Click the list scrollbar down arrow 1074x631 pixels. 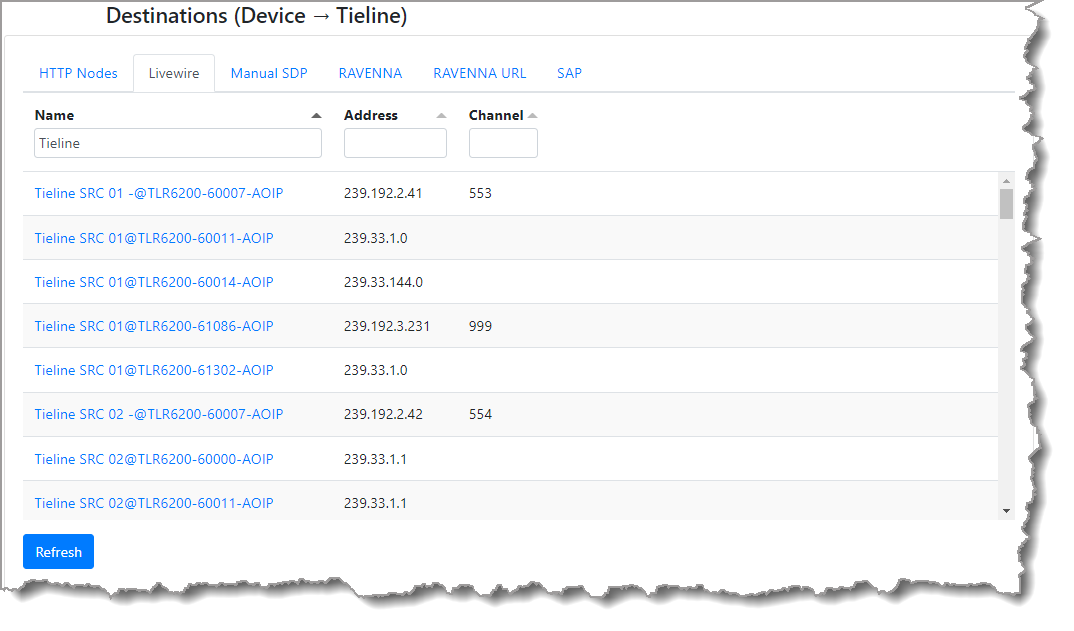click(1006, 511)
